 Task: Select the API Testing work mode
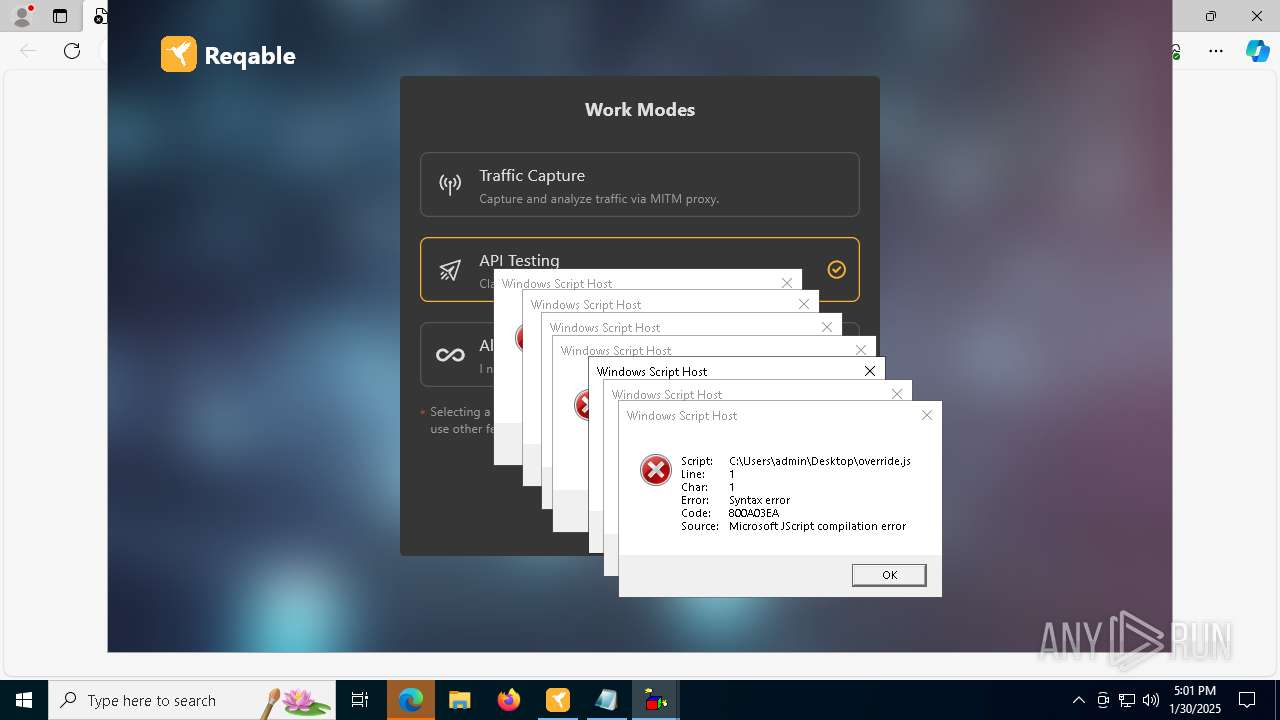pos(639,269)
